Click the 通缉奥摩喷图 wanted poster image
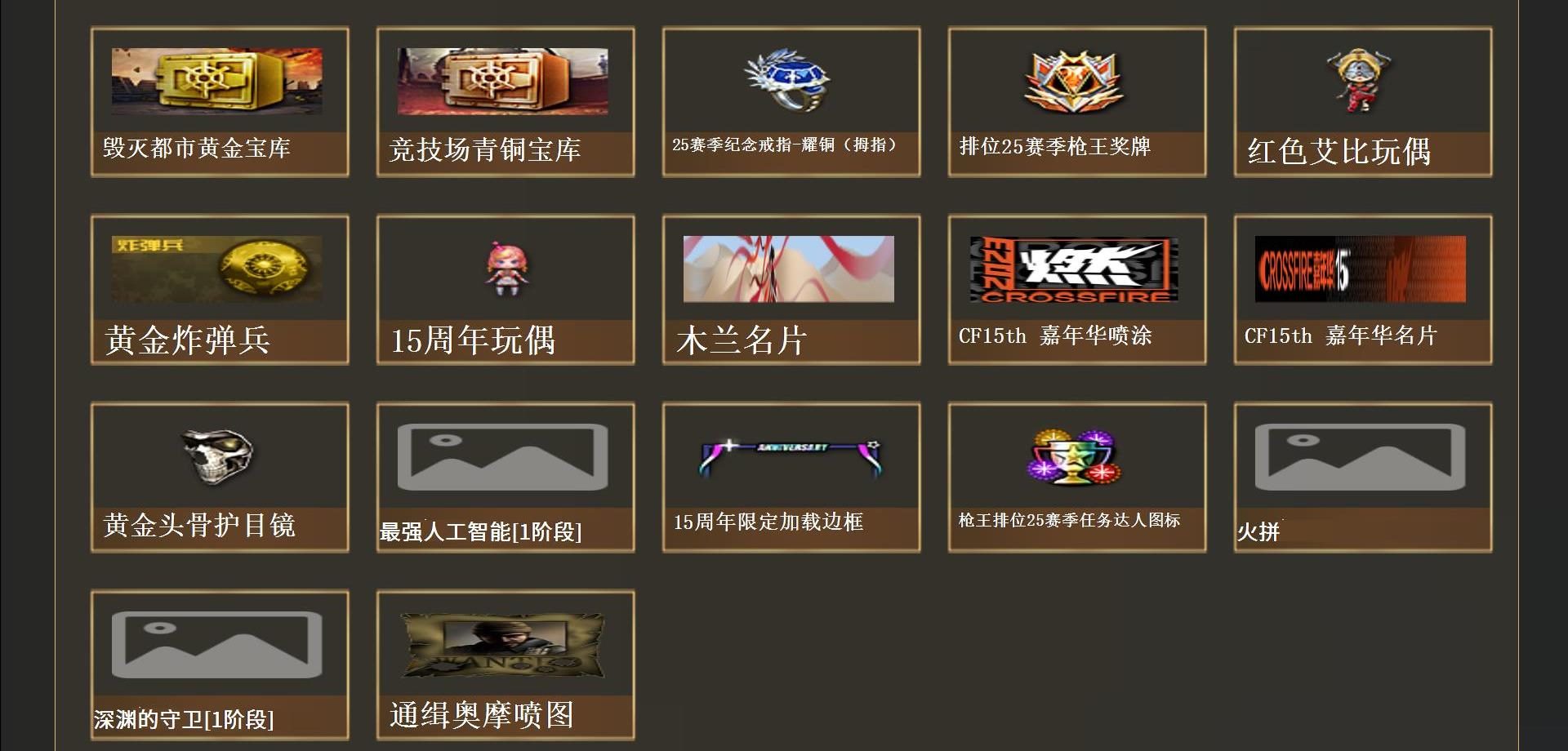Image resolution: width=1568 pixels, height=751 pixels. click(x=503, y=645)
